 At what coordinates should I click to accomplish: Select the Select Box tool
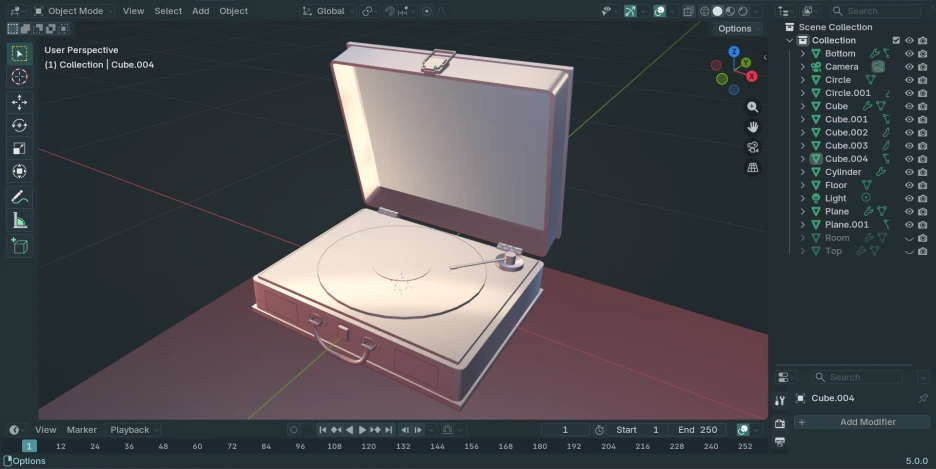pyautogui.click(x=19, y=54)
